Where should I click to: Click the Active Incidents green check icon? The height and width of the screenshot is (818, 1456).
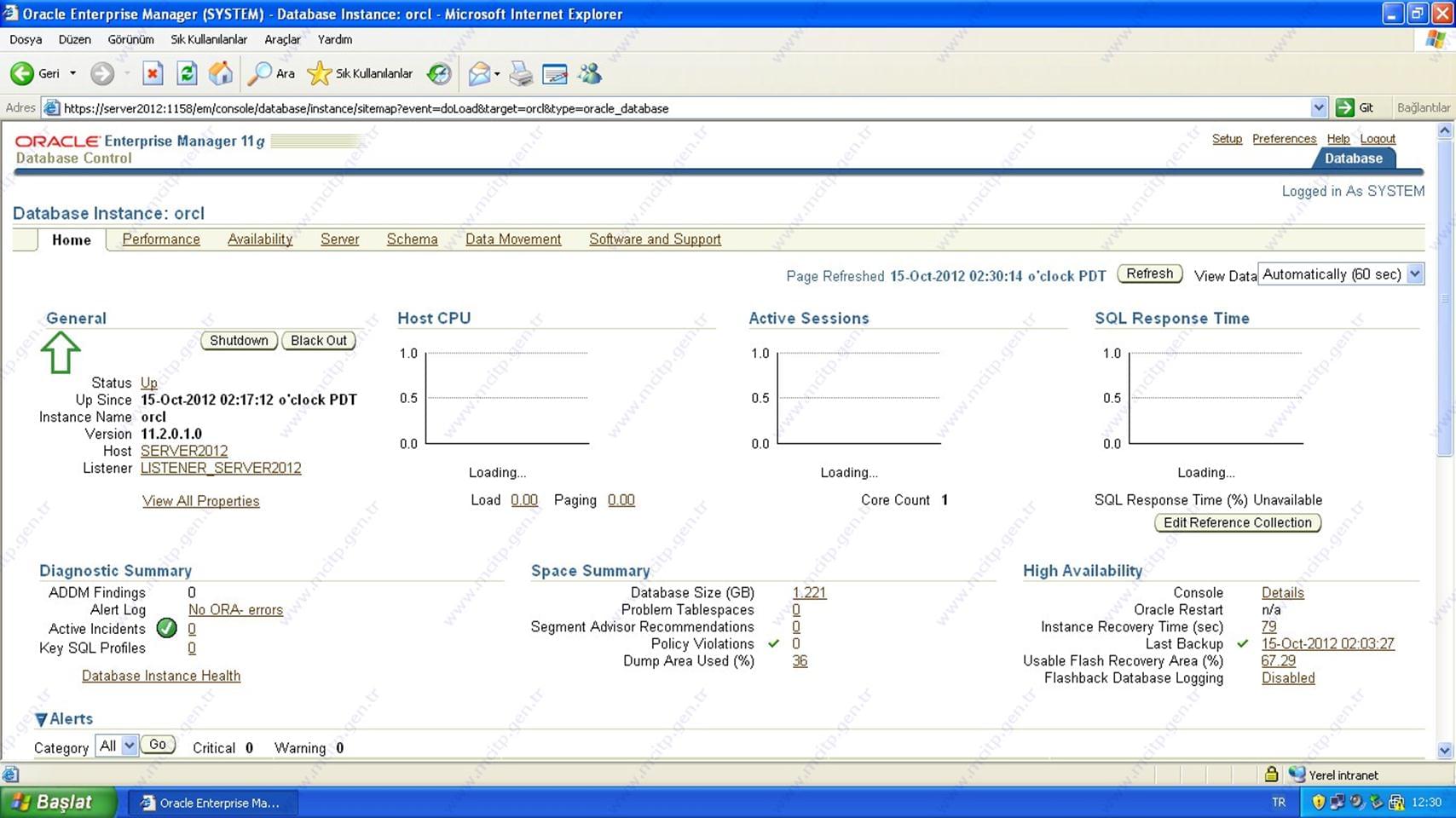(167, 629)
